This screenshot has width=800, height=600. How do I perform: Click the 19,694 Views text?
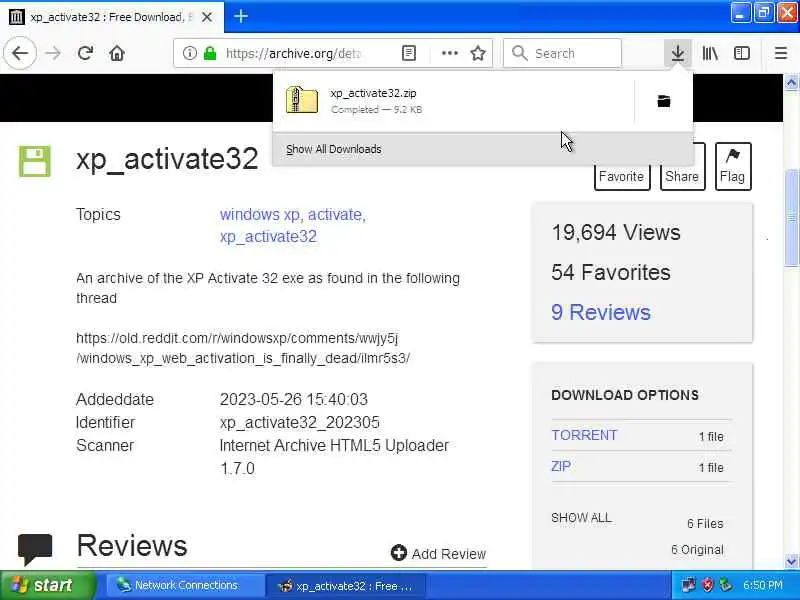pos(616,232)
